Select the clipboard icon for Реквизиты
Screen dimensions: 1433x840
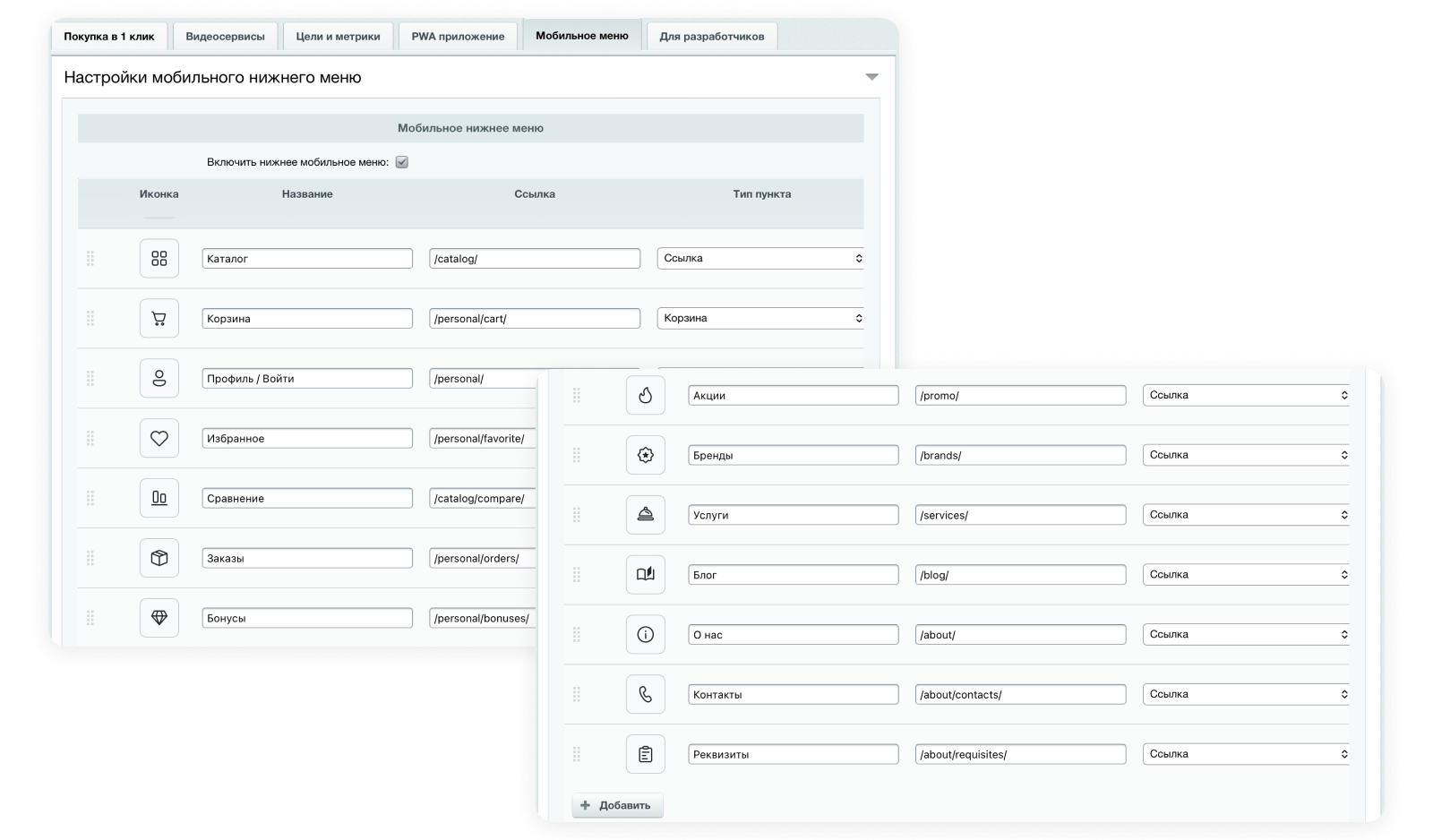(646, 754)
